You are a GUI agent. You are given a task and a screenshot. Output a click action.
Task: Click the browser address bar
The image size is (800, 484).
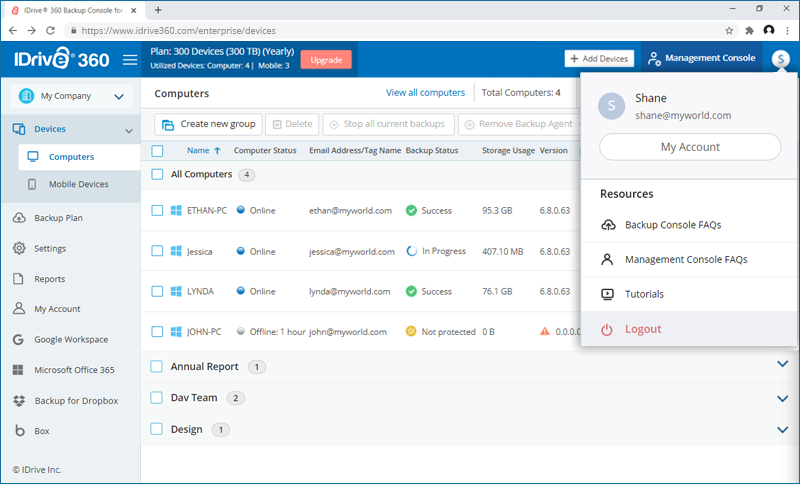(400, 31)
